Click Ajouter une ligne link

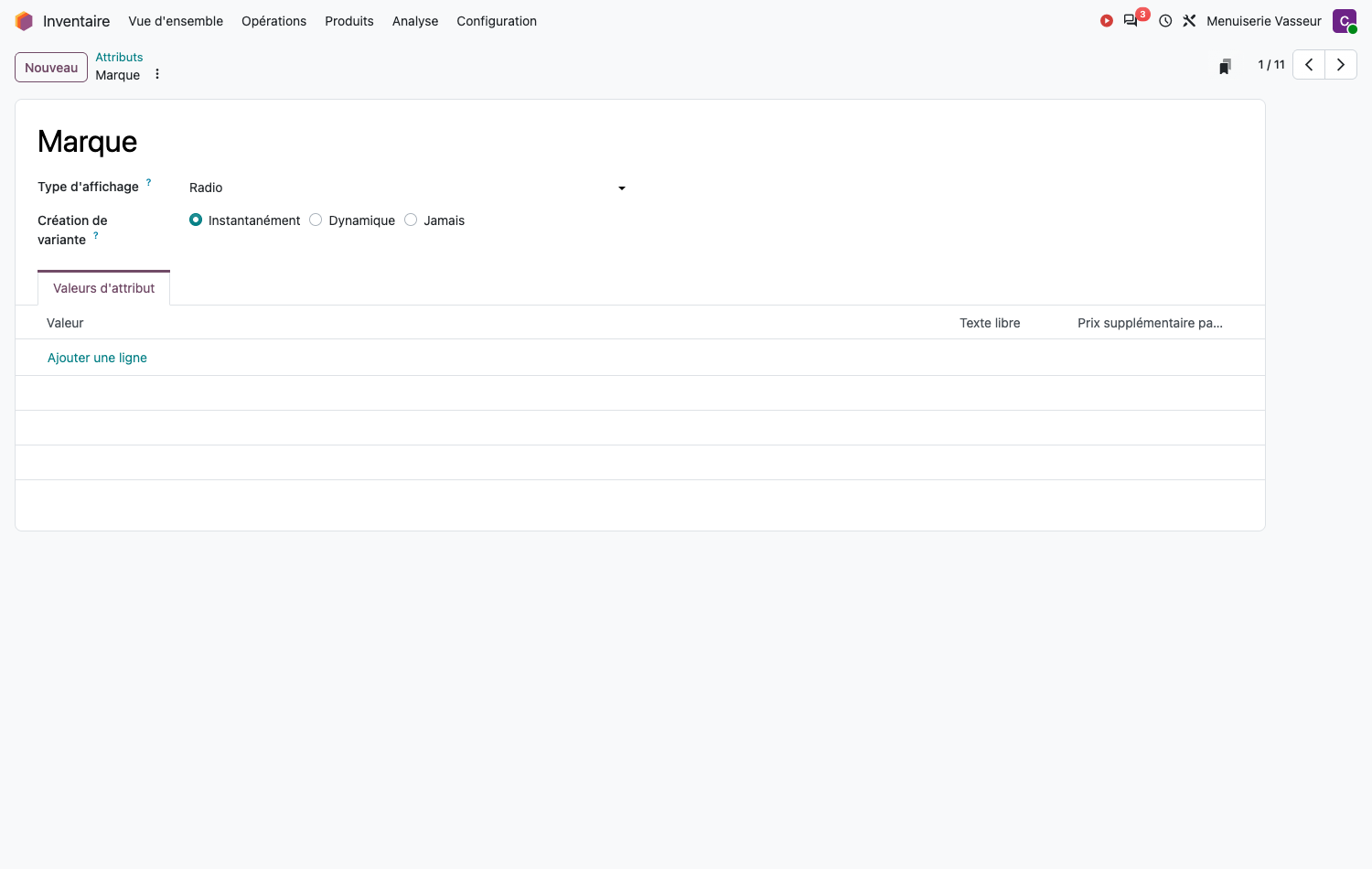[x=97, y=358]
